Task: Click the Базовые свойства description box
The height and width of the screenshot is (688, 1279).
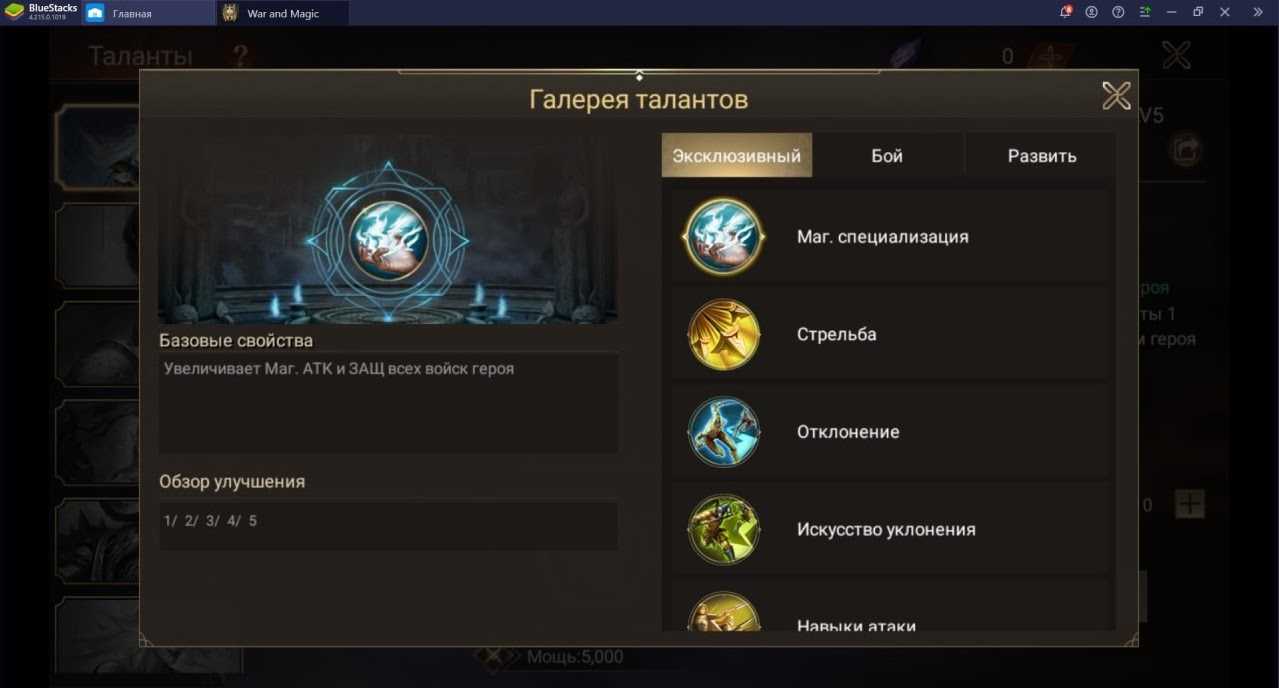Action: pos(388,403)
